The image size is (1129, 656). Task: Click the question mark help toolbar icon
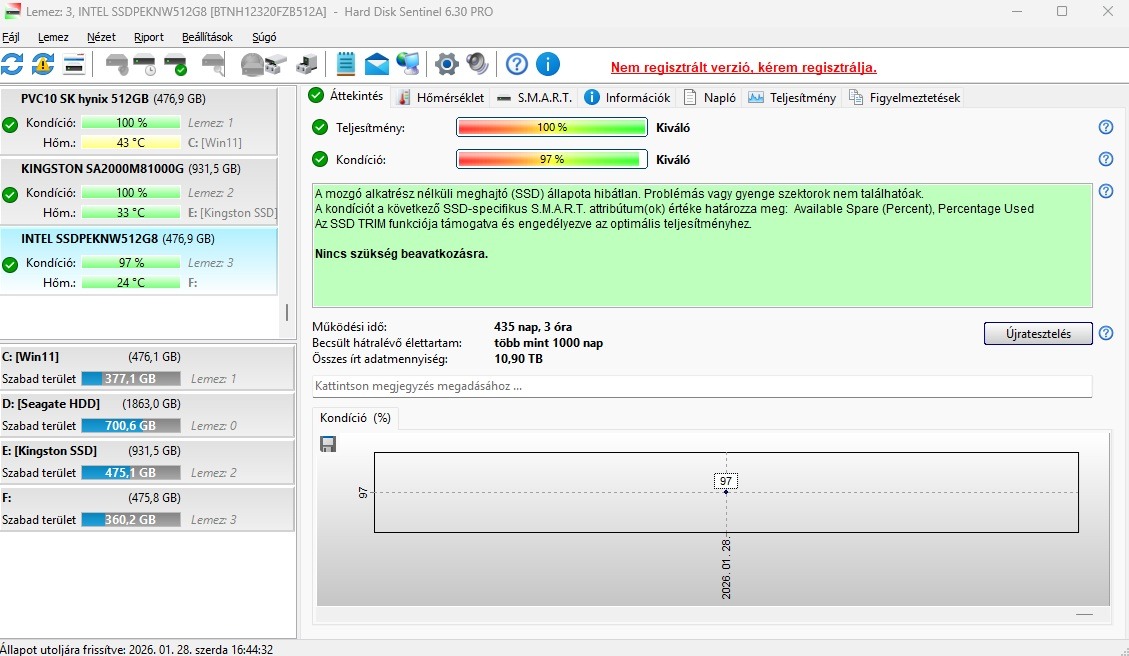click(x=516, y=64)
